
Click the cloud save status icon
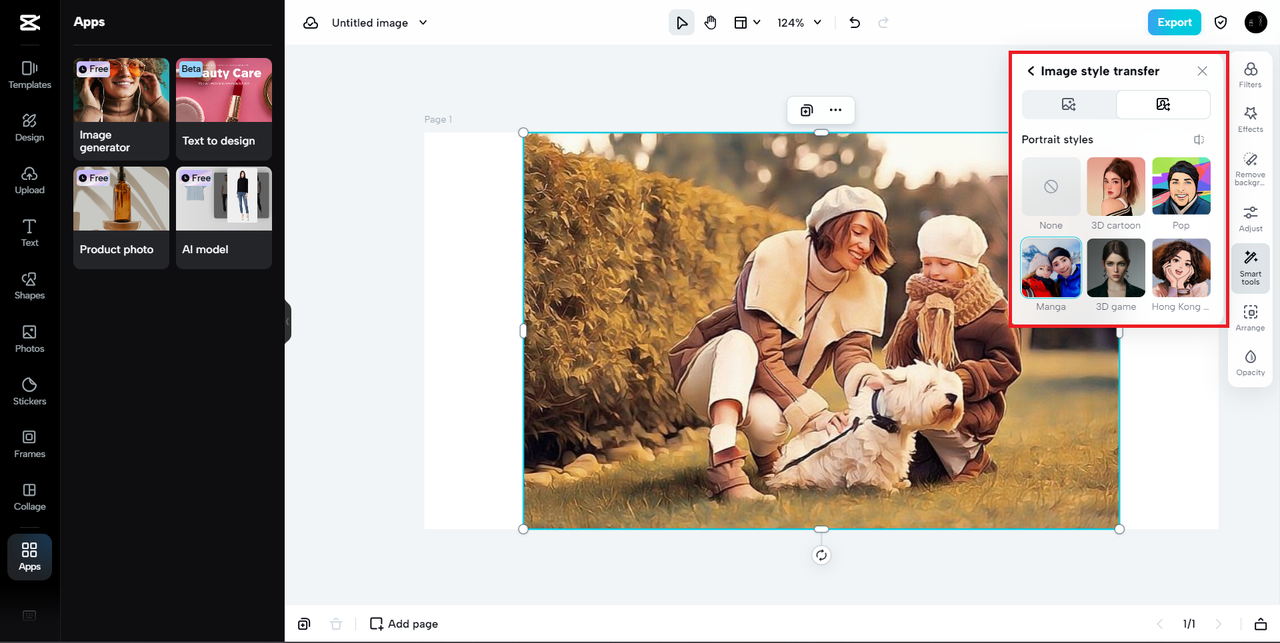pyautogui.click(x=311, y=23)
